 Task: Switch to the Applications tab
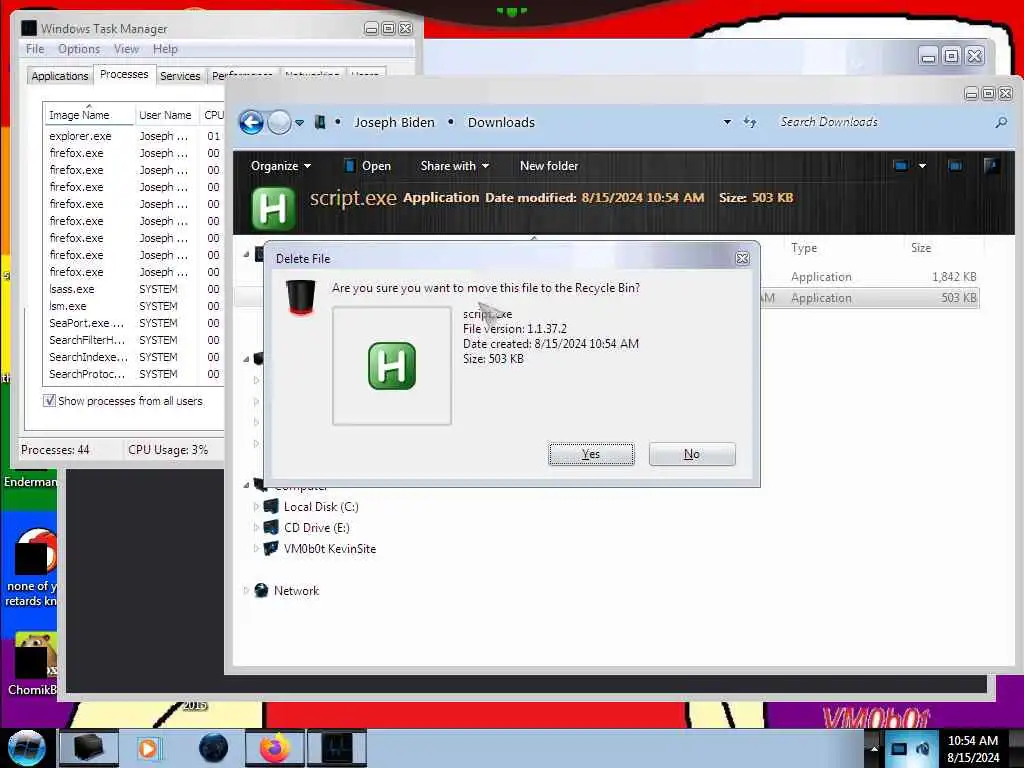59,76
